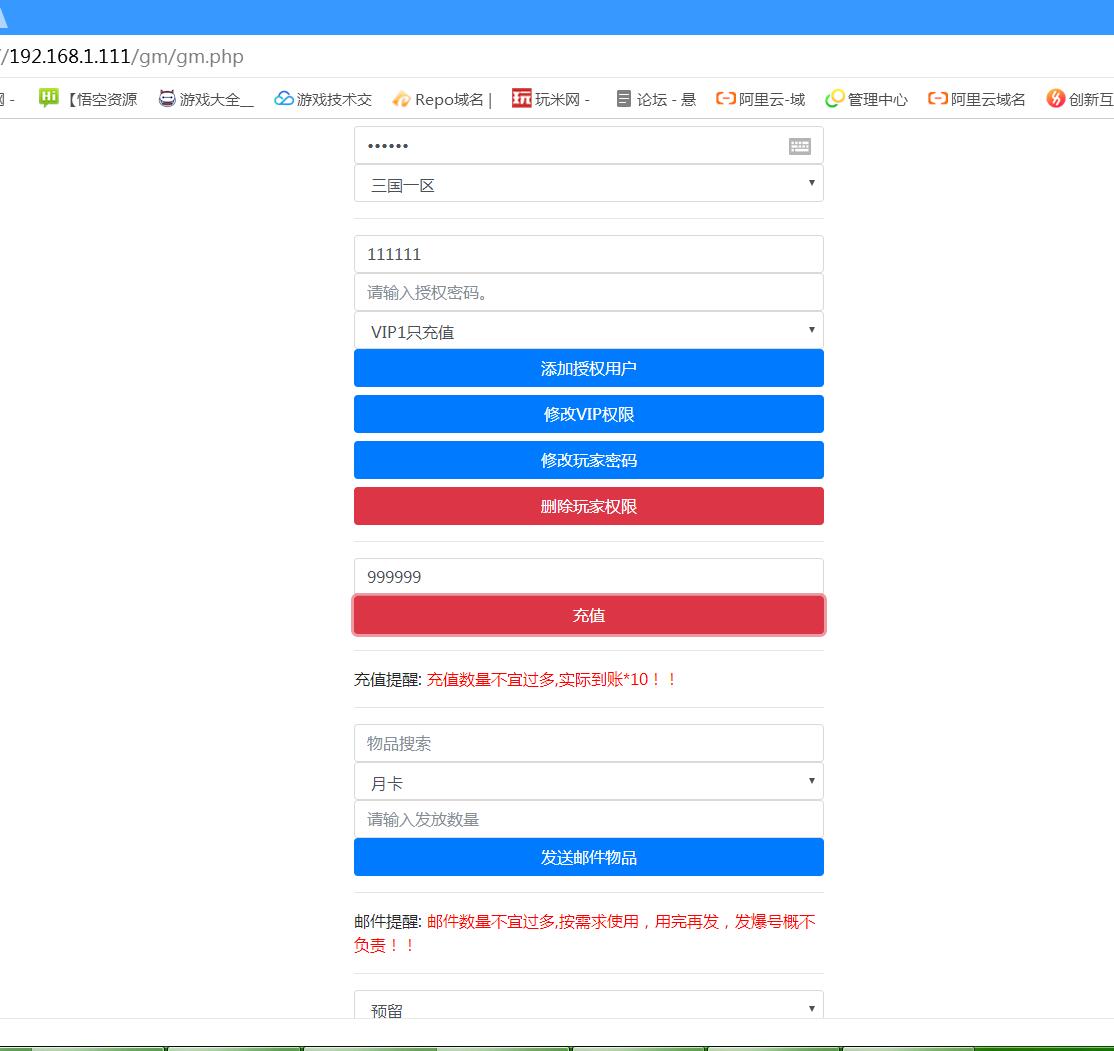Click the 物品搜索 search field
The image size is (1114, 1051).
pyautogui.click(x=589, y=743)
